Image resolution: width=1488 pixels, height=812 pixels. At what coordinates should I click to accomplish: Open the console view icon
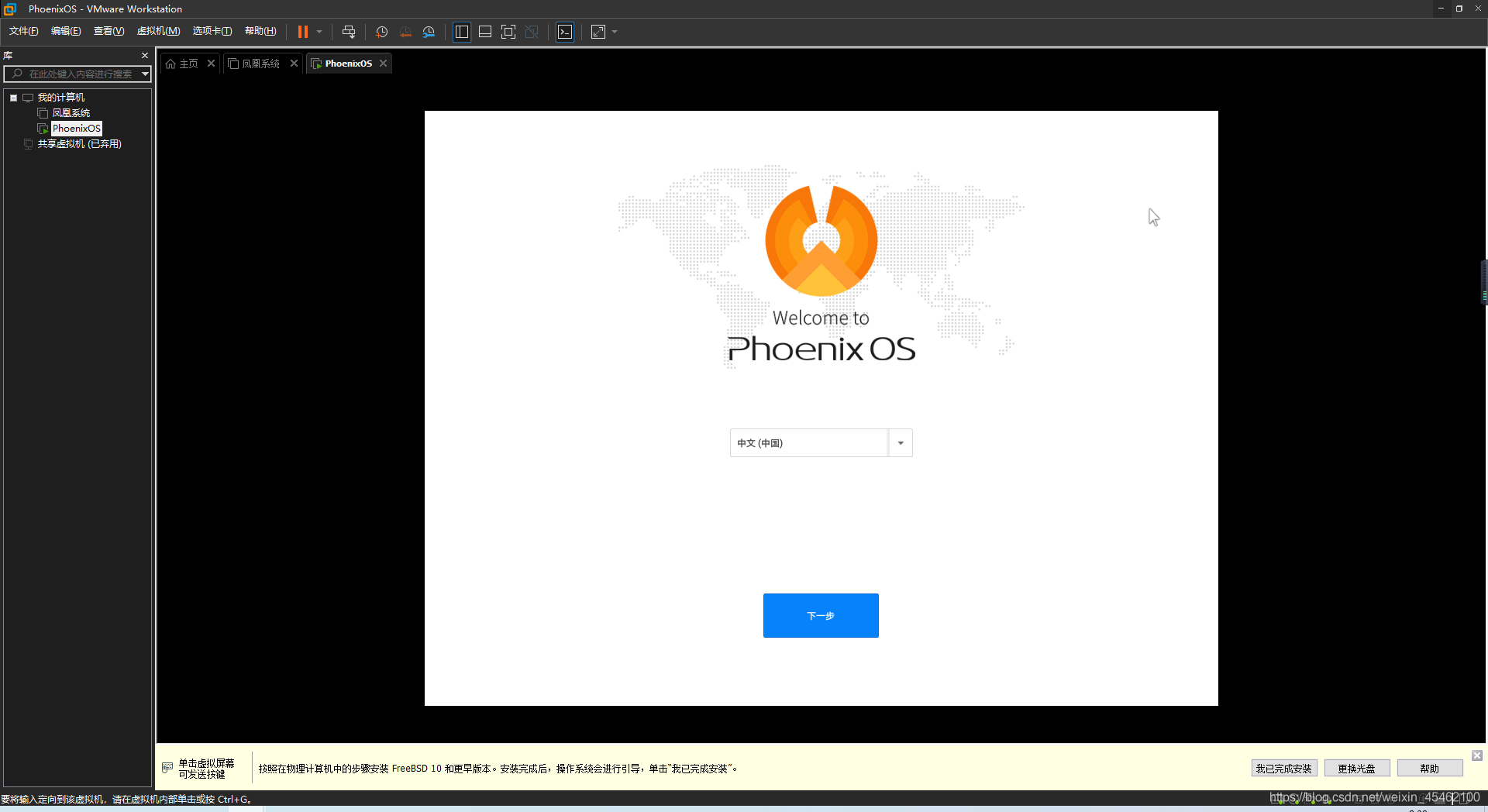(x=565, y=32)
